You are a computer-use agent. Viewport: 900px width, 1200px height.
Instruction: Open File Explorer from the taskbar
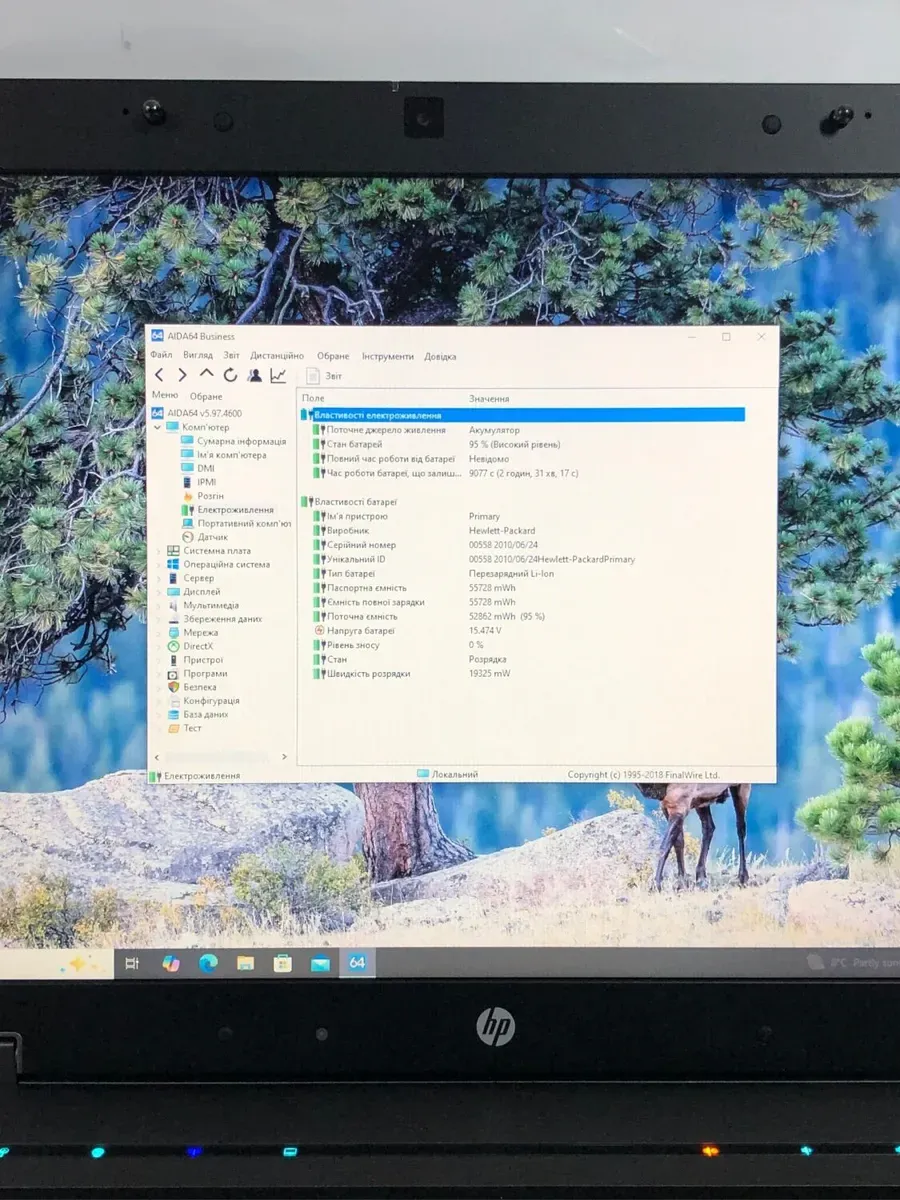tap(245, 963)
